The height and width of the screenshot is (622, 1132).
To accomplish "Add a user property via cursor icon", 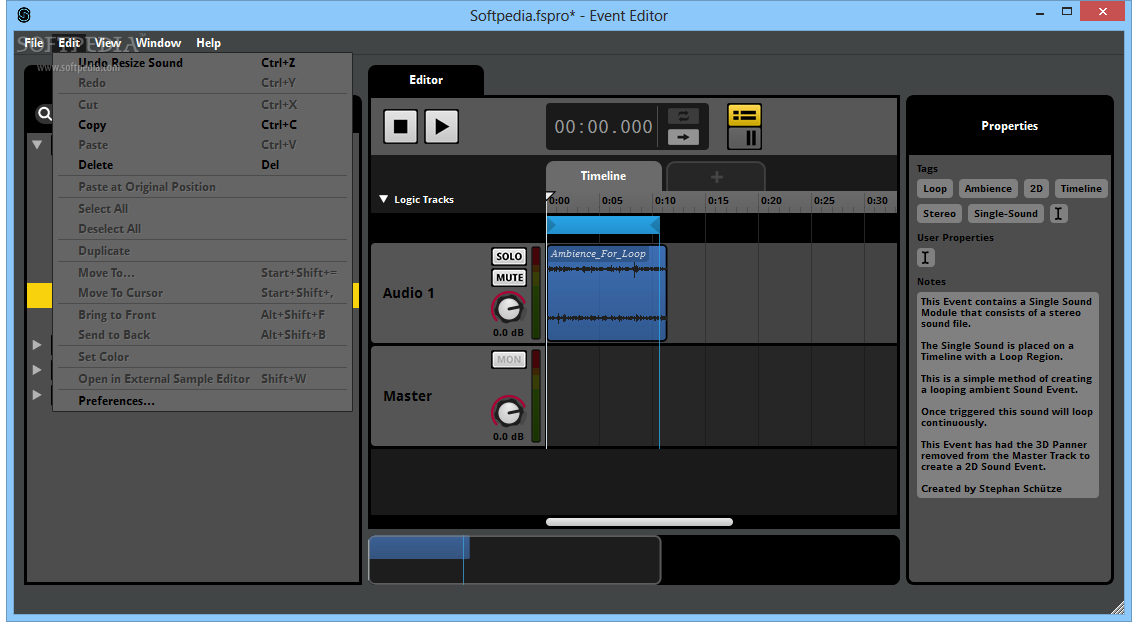I will [x=926, y=258].
